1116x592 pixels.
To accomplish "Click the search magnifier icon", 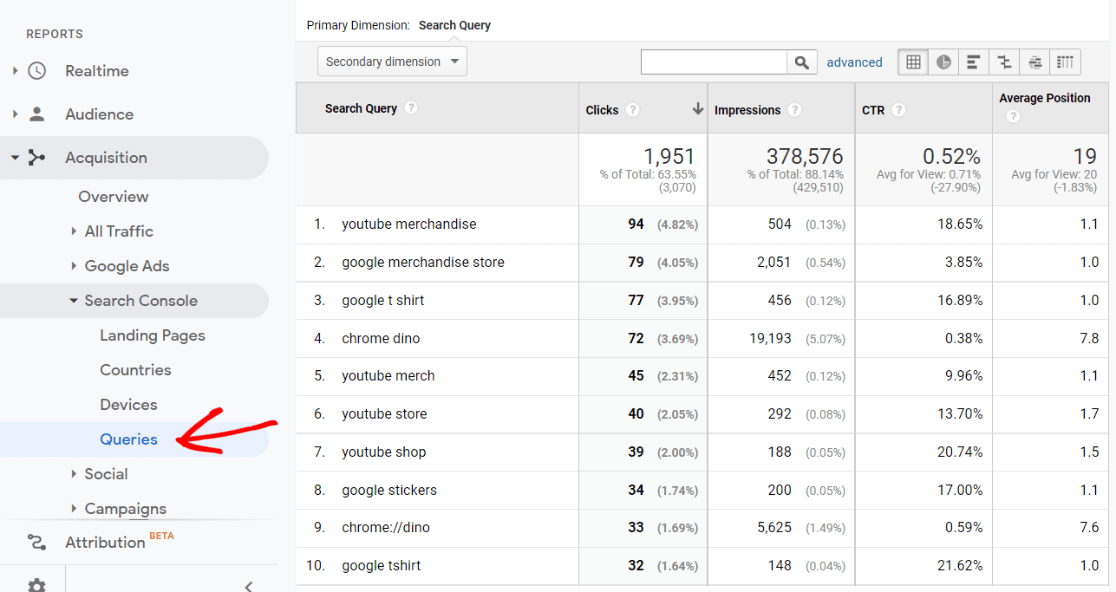I will tap(801, 61).
